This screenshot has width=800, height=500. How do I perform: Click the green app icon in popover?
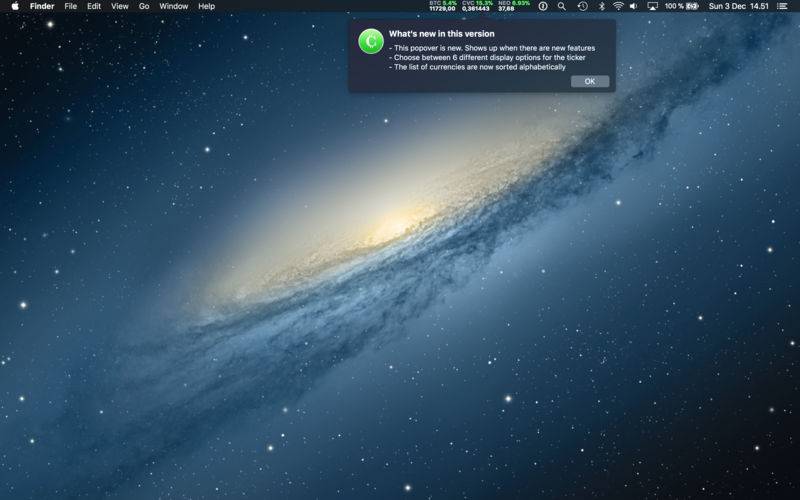371,41
